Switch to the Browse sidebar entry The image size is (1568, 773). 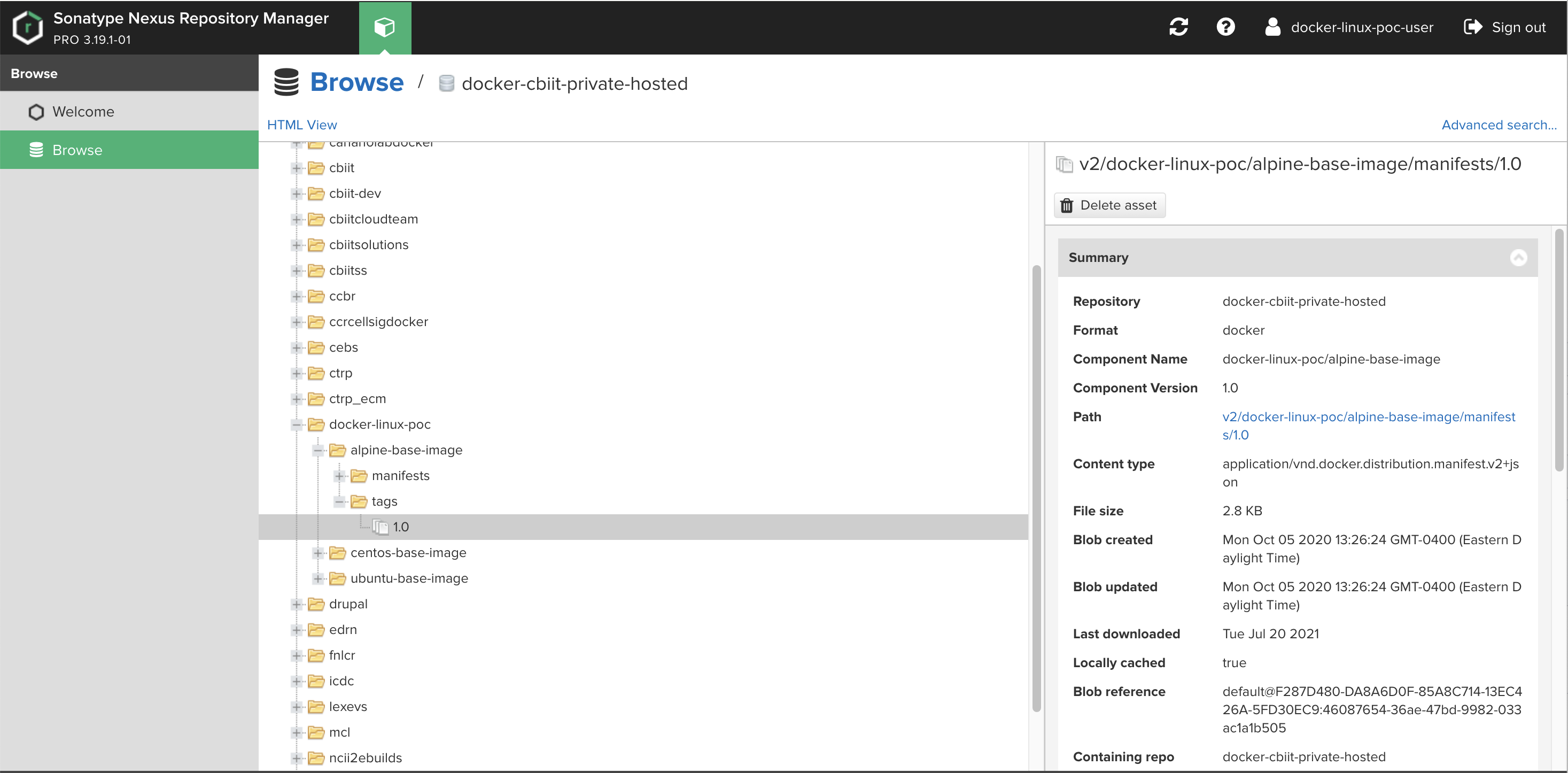(x=77, y=150)
